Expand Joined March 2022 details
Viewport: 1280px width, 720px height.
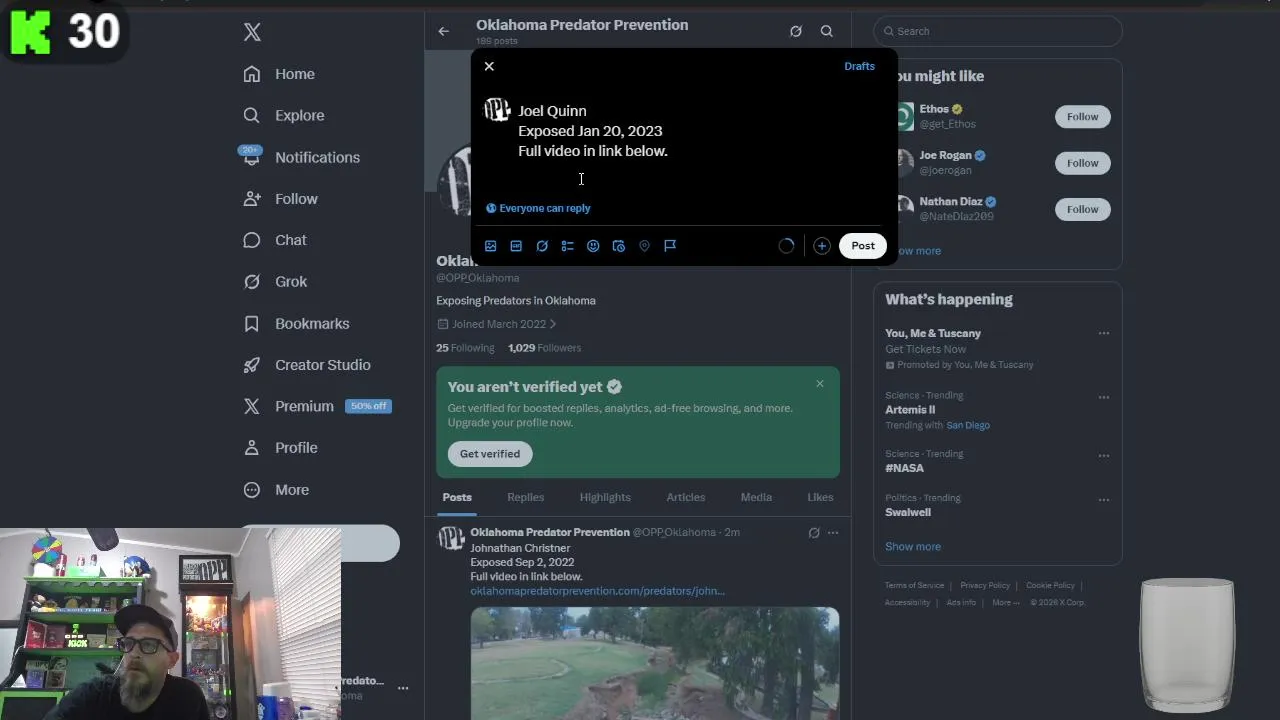point(497,324)
